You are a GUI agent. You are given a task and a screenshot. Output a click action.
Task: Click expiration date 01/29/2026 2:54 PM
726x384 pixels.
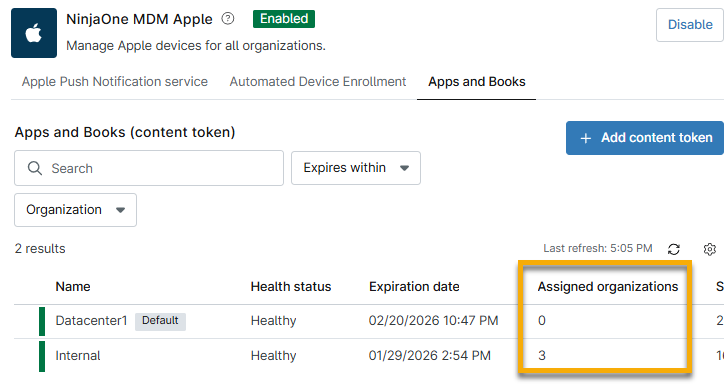pyautogui.click(x=429, y=356)
